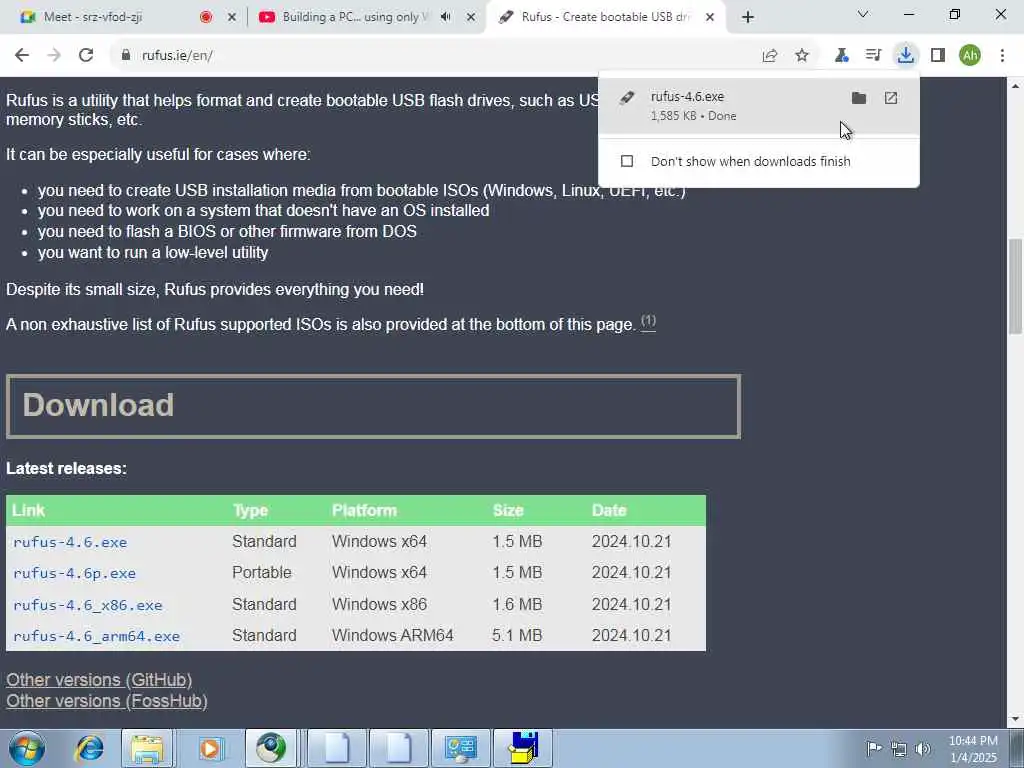Click the Download section heading
The image size is (1024, 768).
pyautogui.click(x=373, y=406)
